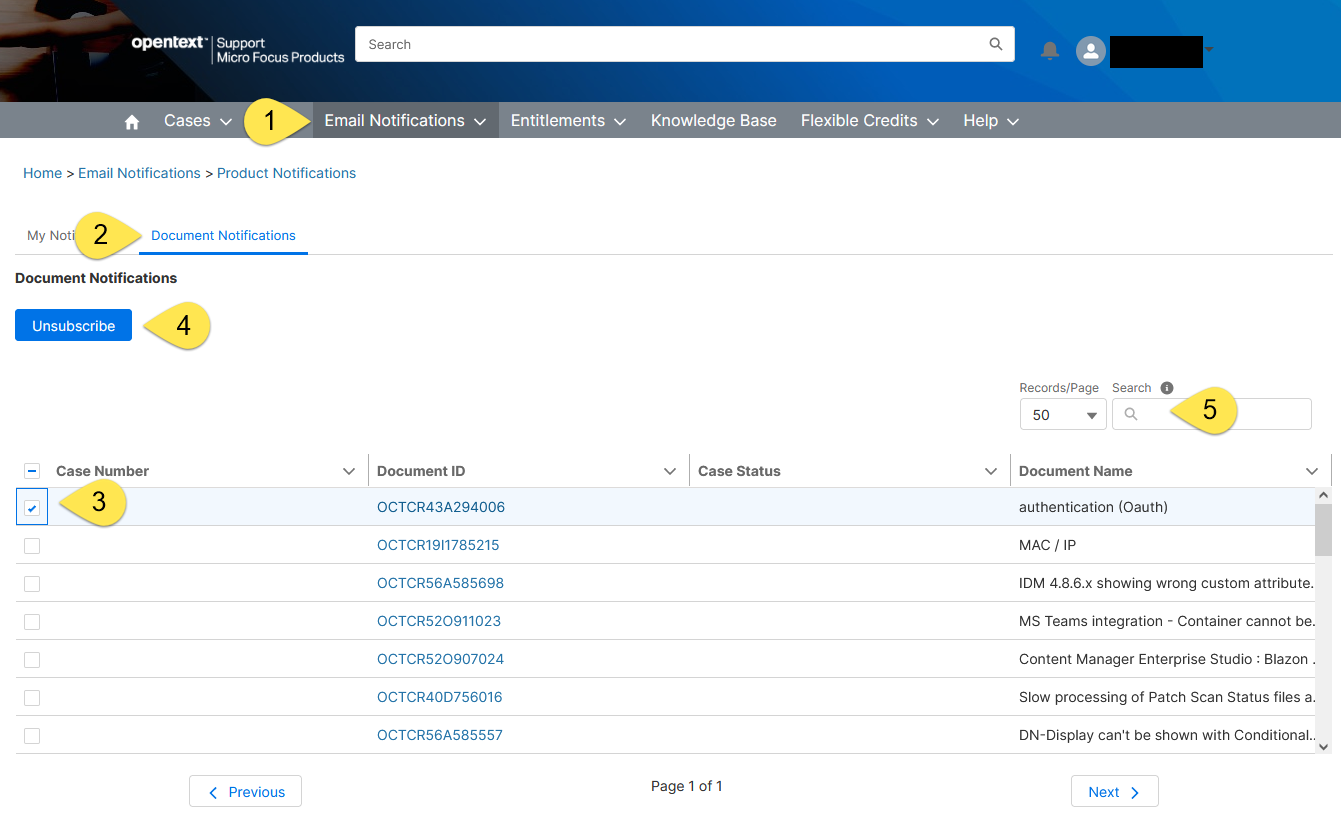Image resolution: width=1341 pixels, height=817 pixels.
Task: Switch to the Document Notifications tab
Action: (x=223, y=236)
